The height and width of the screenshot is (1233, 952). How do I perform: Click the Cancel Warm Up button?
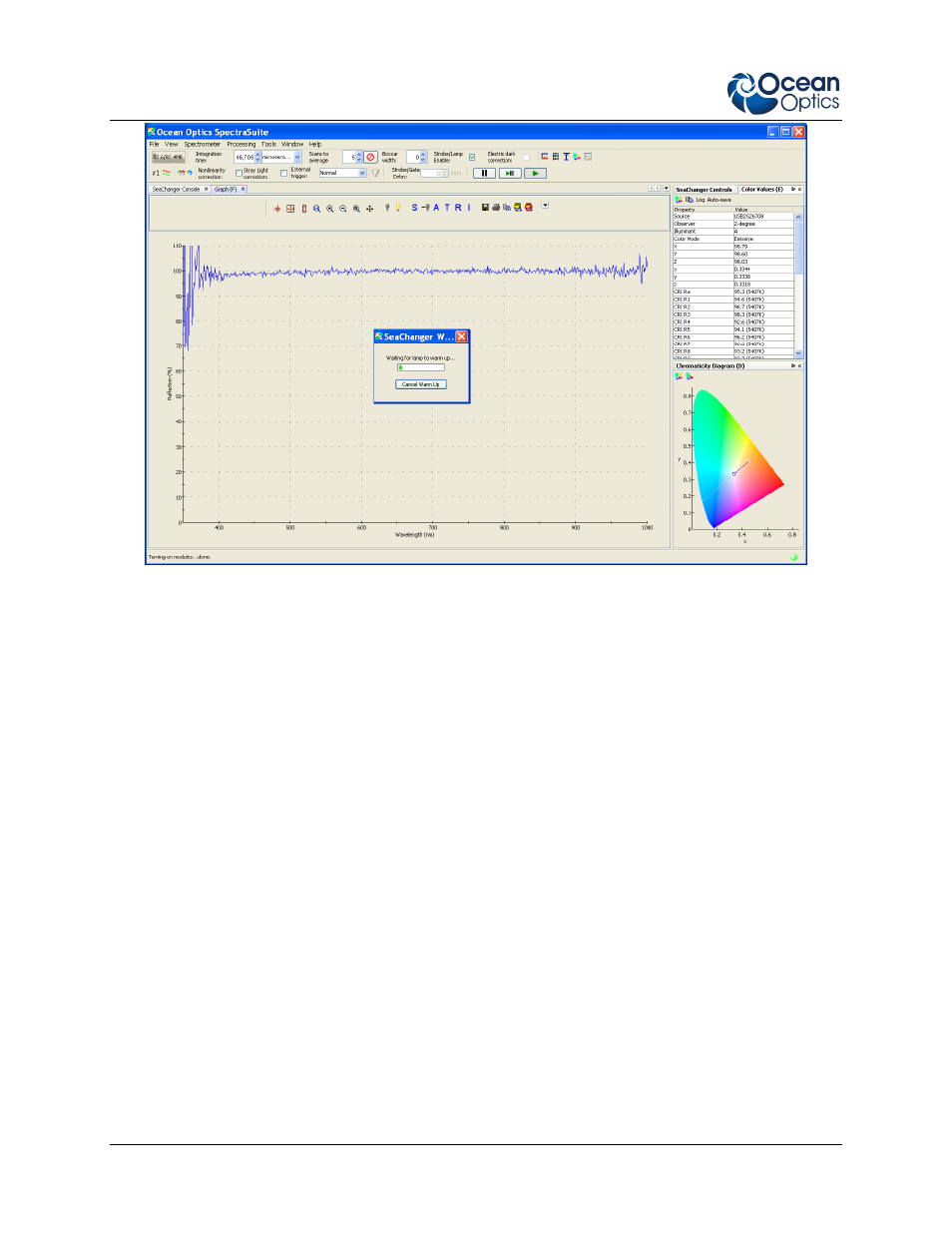(421, 384)
